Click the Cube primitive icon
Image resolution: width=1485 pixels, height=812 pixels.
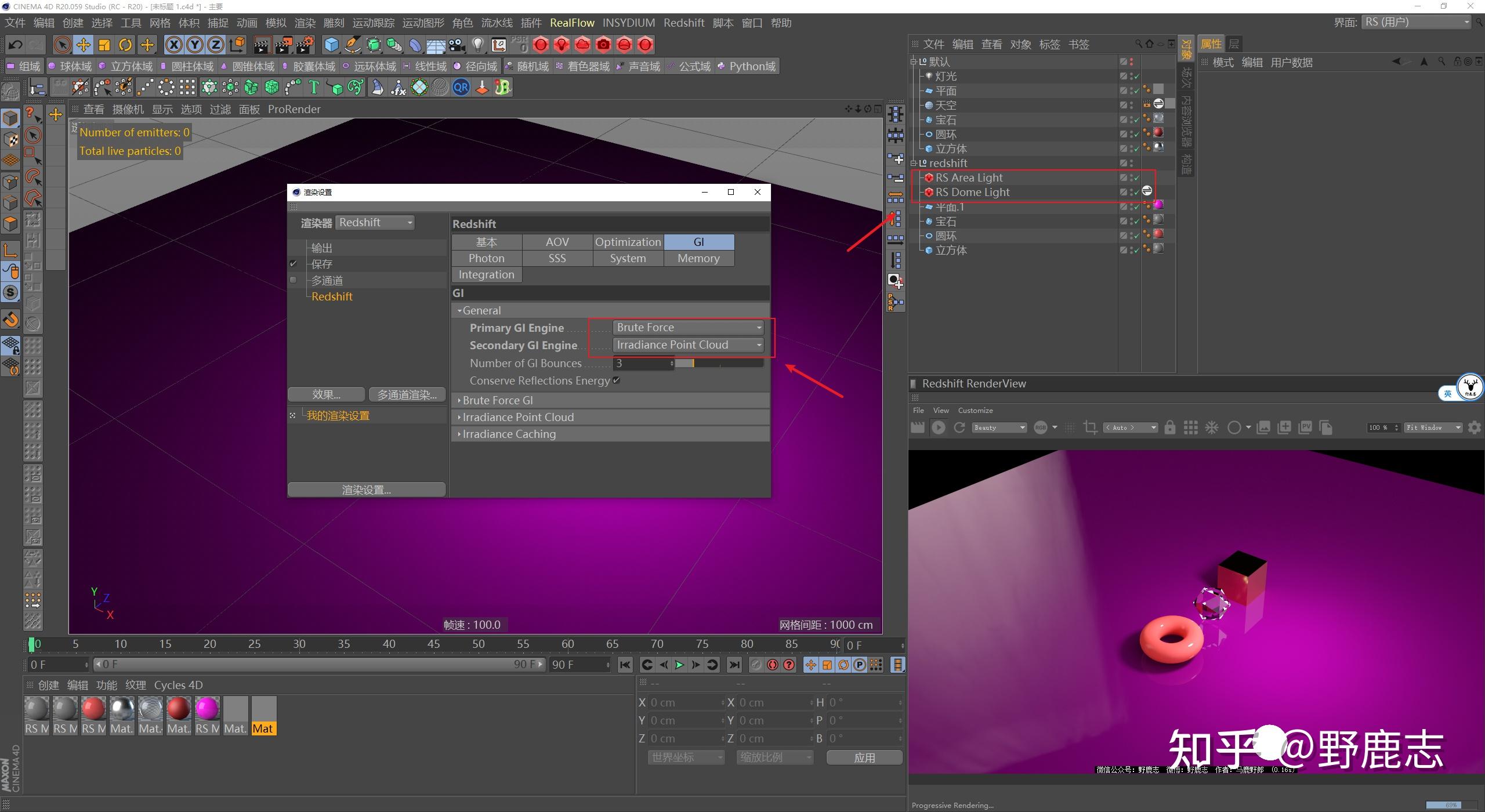pos(331,45)
